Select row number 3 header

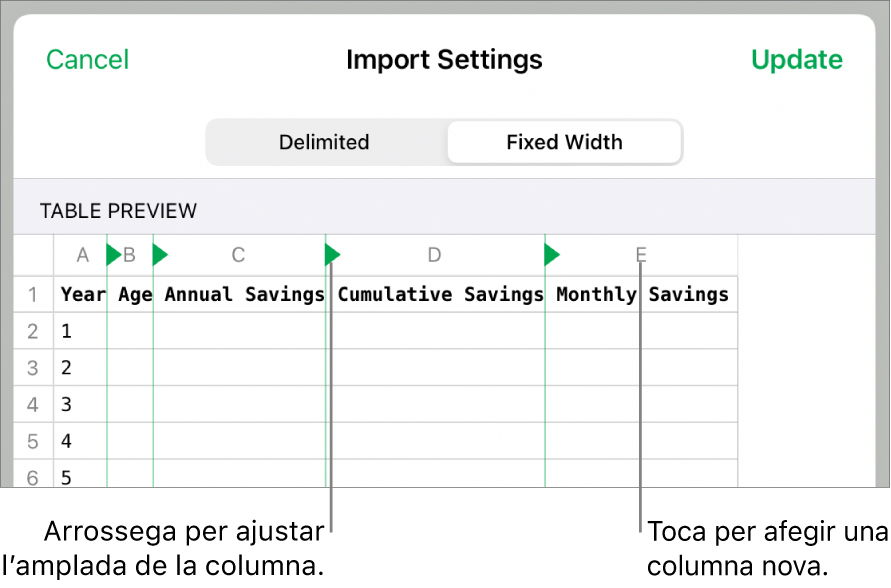[x=33, y=368]
